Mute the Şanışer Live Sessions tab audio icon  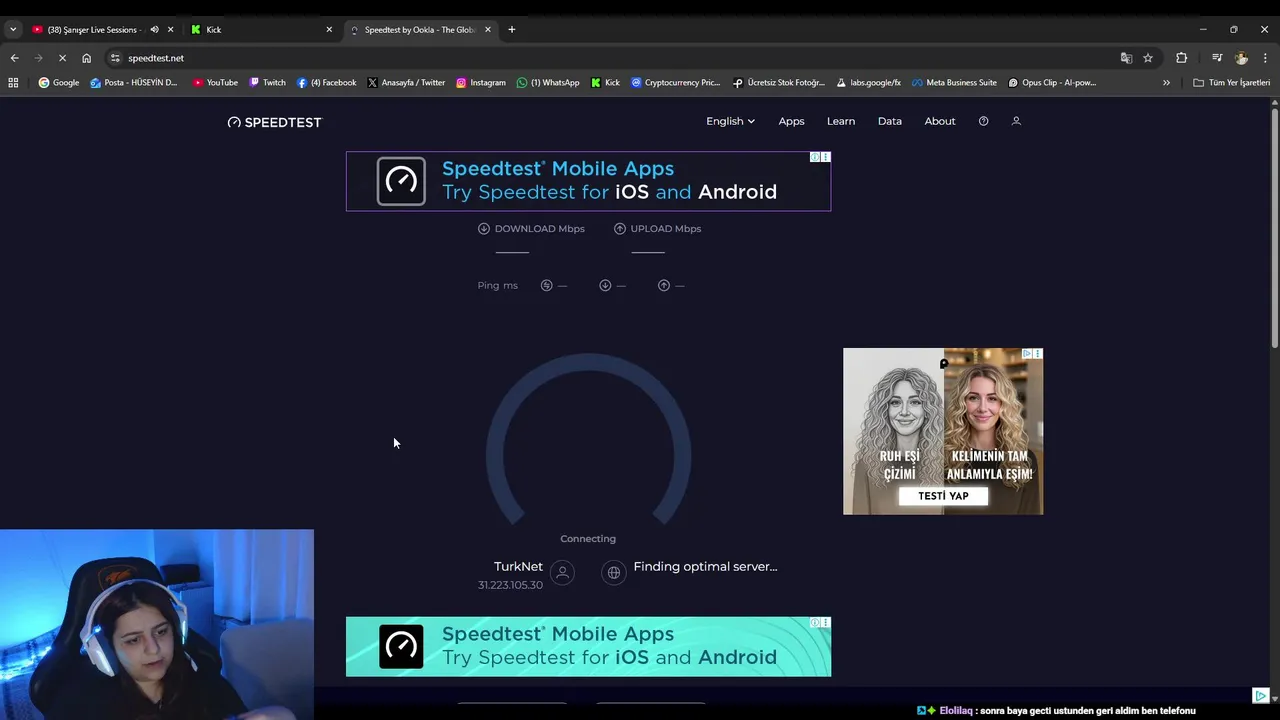154,30
